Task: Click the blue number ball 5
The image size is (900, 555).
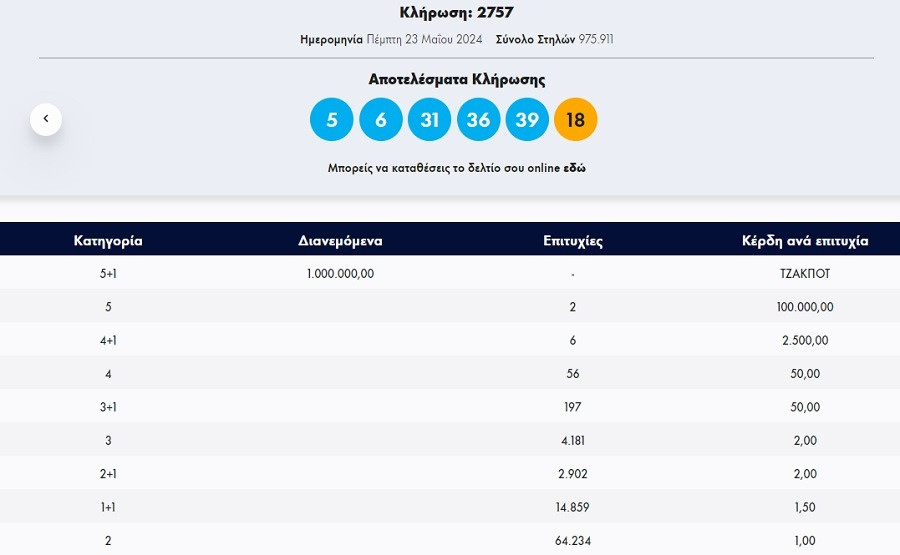Action: (x=332, y=119)
